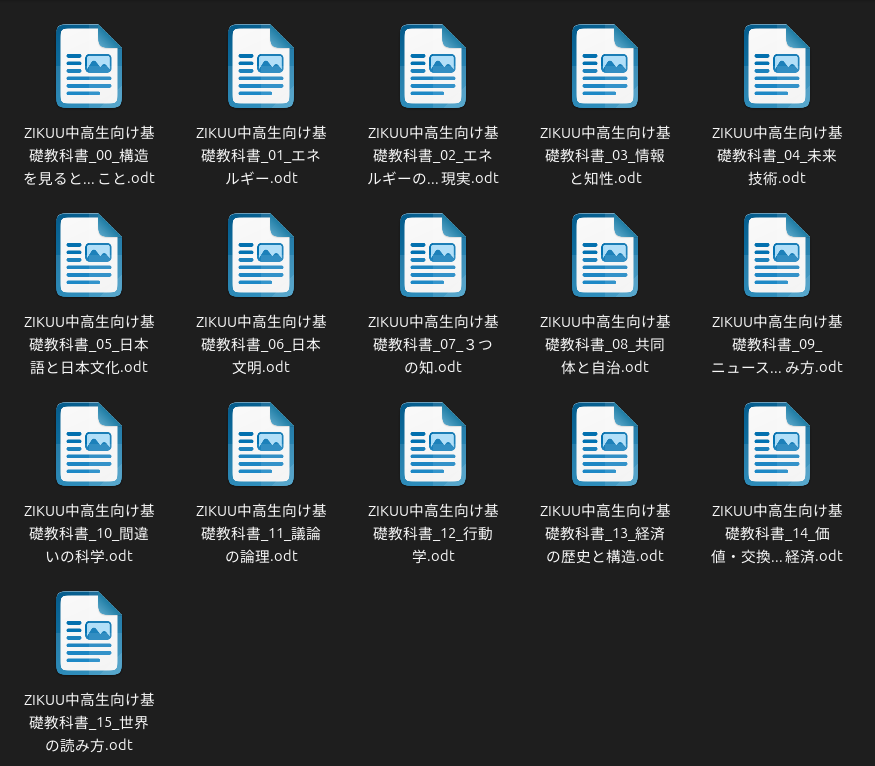Click the filename label of 06_日本文明.odt
The image size is (875, 766).
tap(261, 344)
